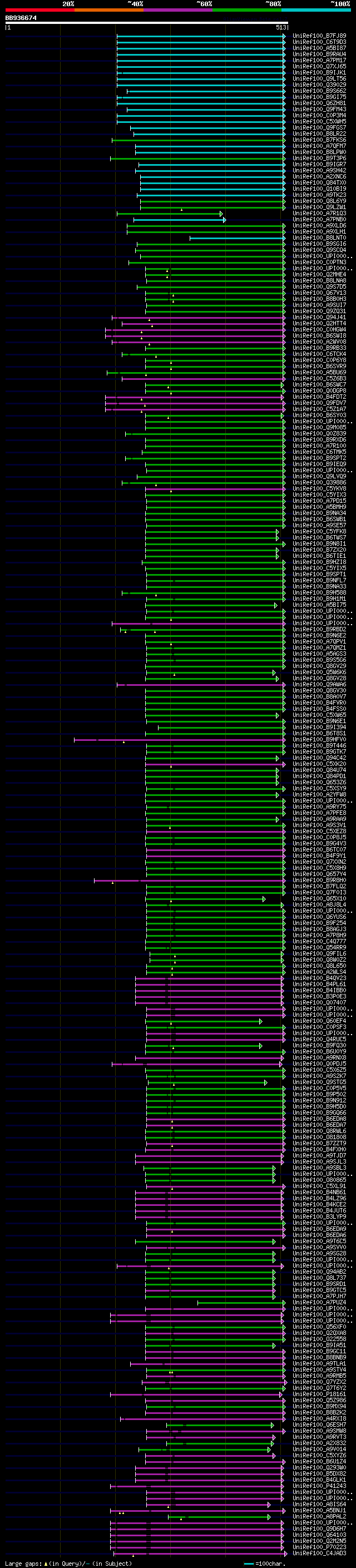Click UniRef100_C0P3M4 label

coord(319,115)
